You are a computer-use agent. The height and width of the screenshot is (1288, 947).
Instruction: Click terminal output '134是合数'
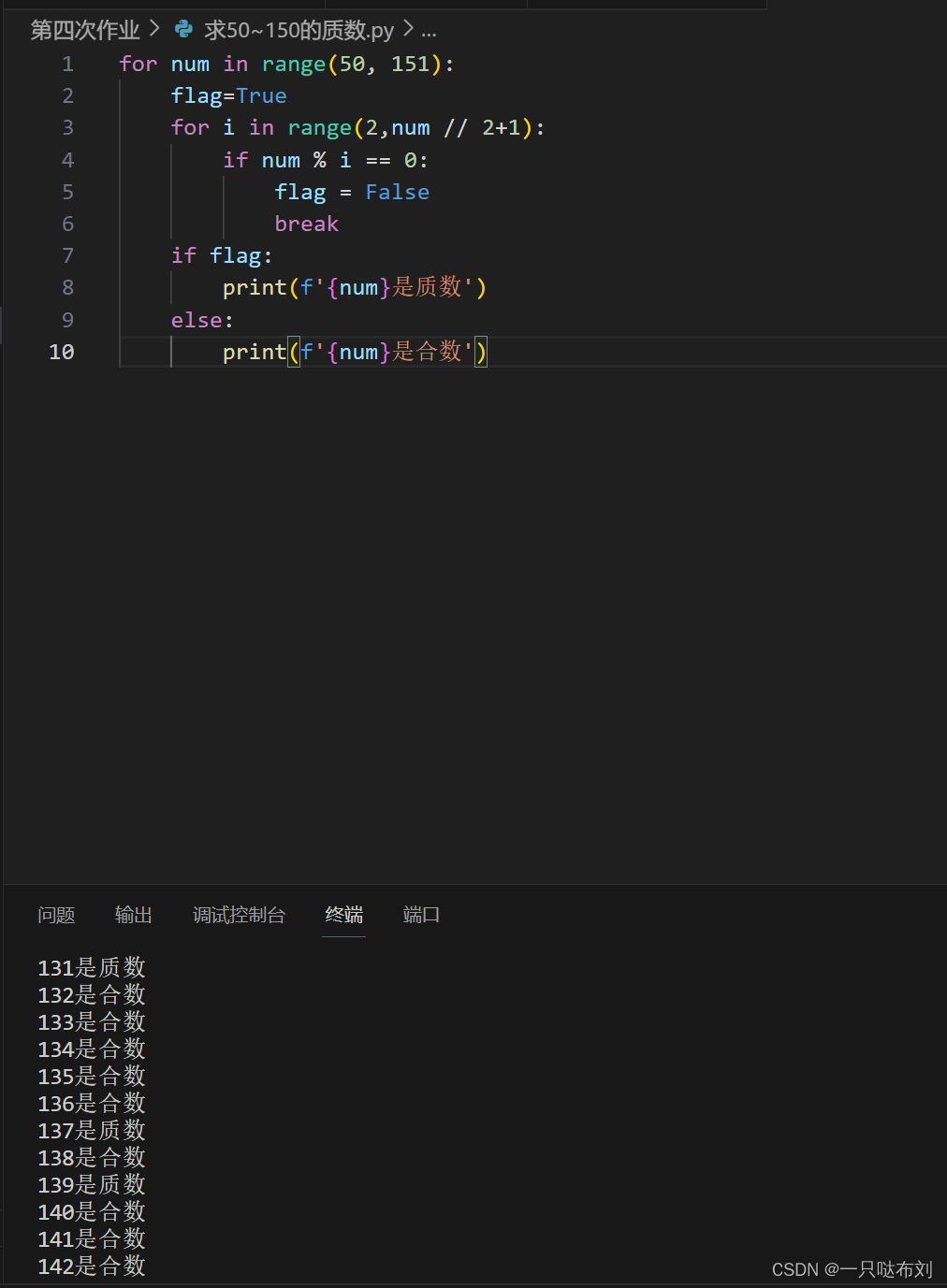[x=92, y=1049]
